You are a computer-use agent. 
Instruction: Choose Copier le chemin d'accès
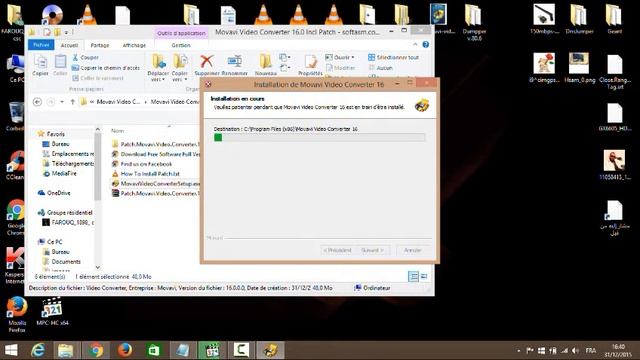pyautogui.click(x=106, y=68)
